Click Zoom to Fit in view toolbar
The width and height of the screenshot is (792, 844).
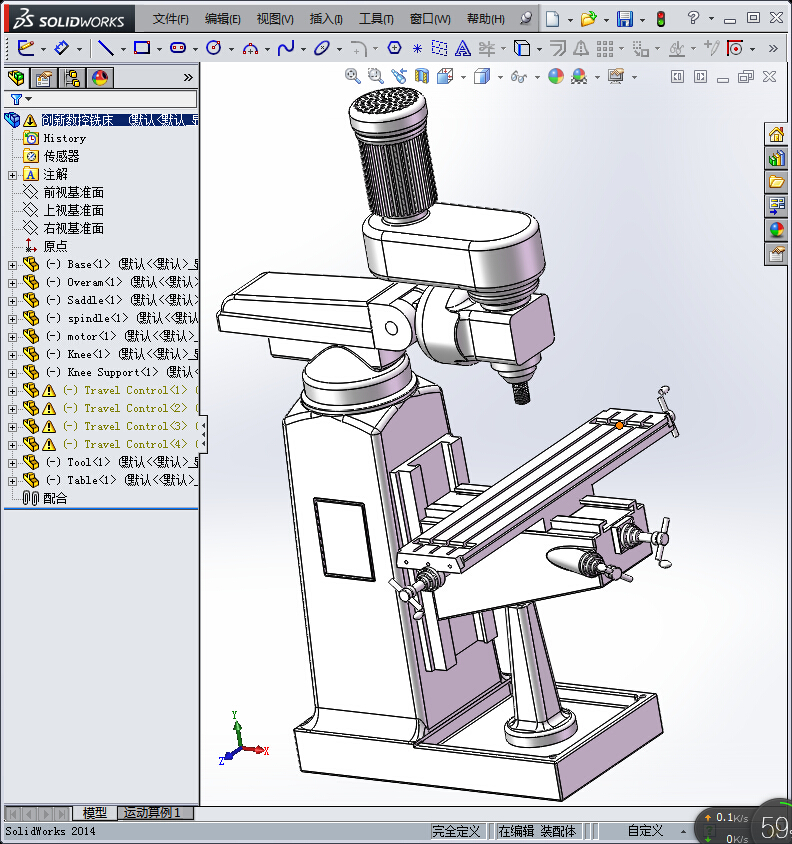click(352, 76)
